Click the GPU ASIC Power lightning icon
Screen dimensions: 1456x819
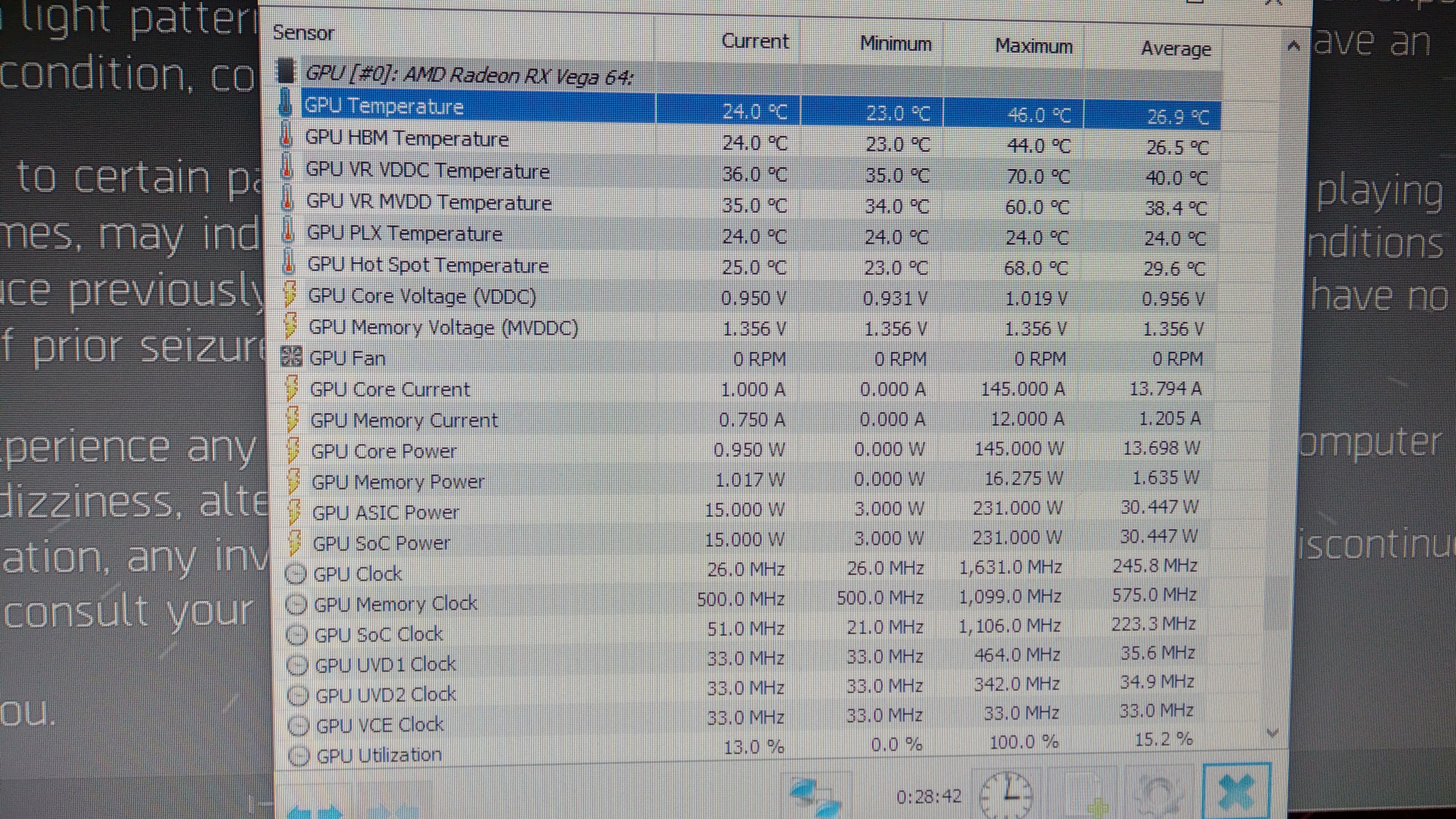[x=294, y=512]
